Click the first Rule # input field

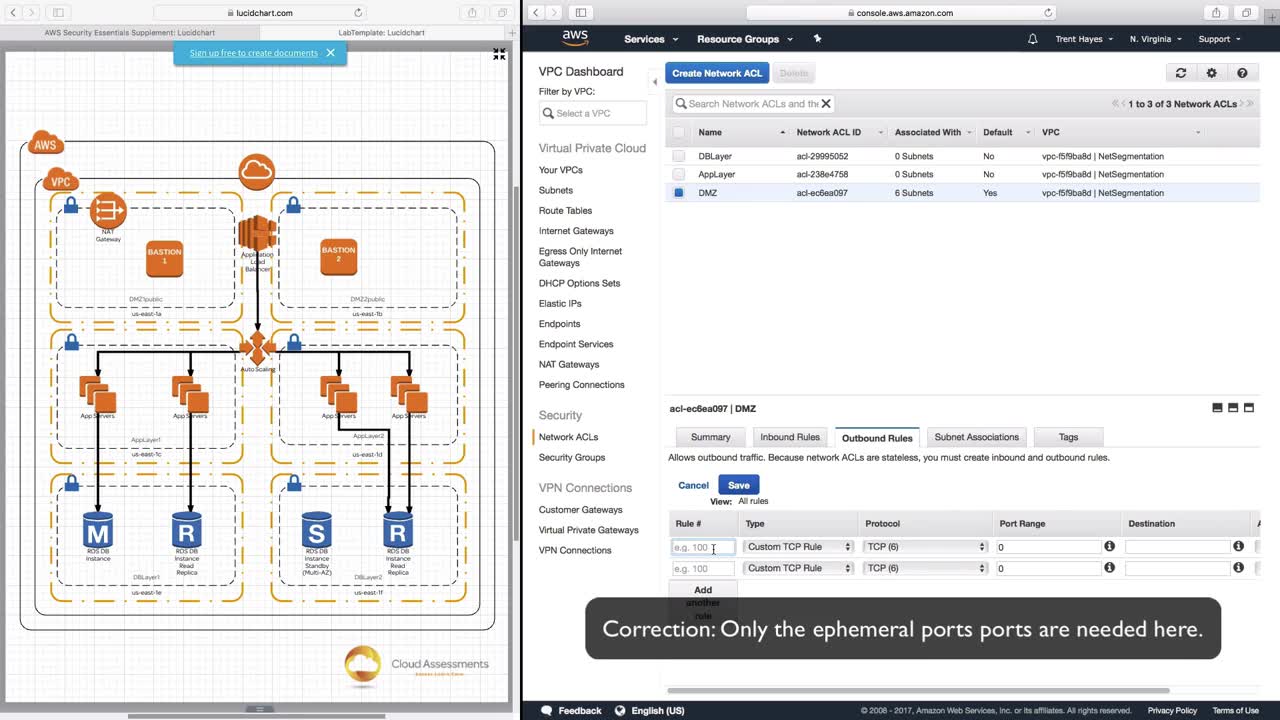pyautogui.click(x=703, y=547)
